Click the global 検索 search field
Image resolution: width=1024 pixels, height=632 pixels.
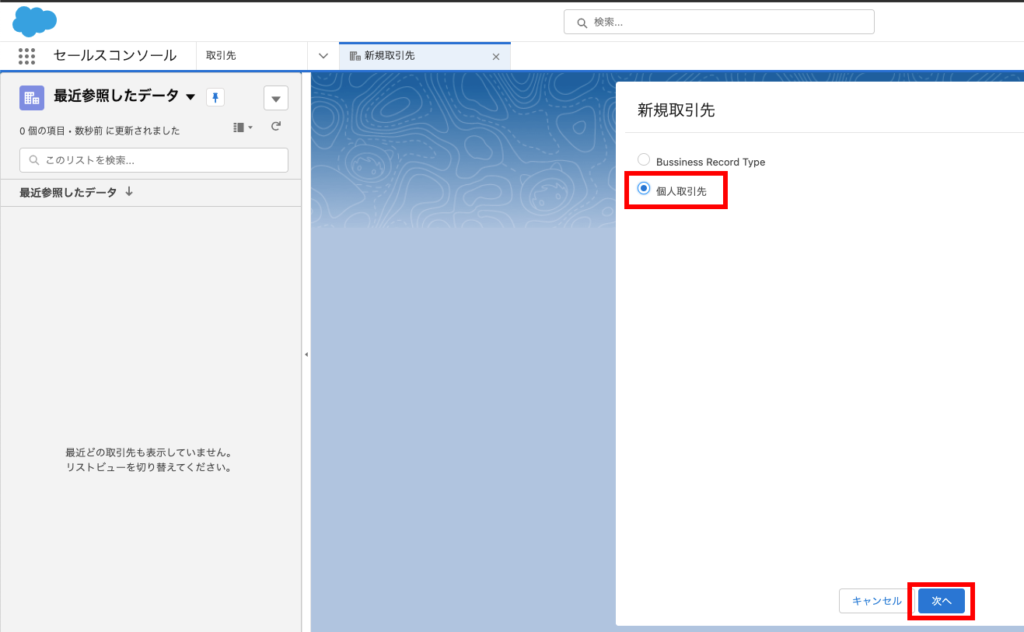[720, 22]
